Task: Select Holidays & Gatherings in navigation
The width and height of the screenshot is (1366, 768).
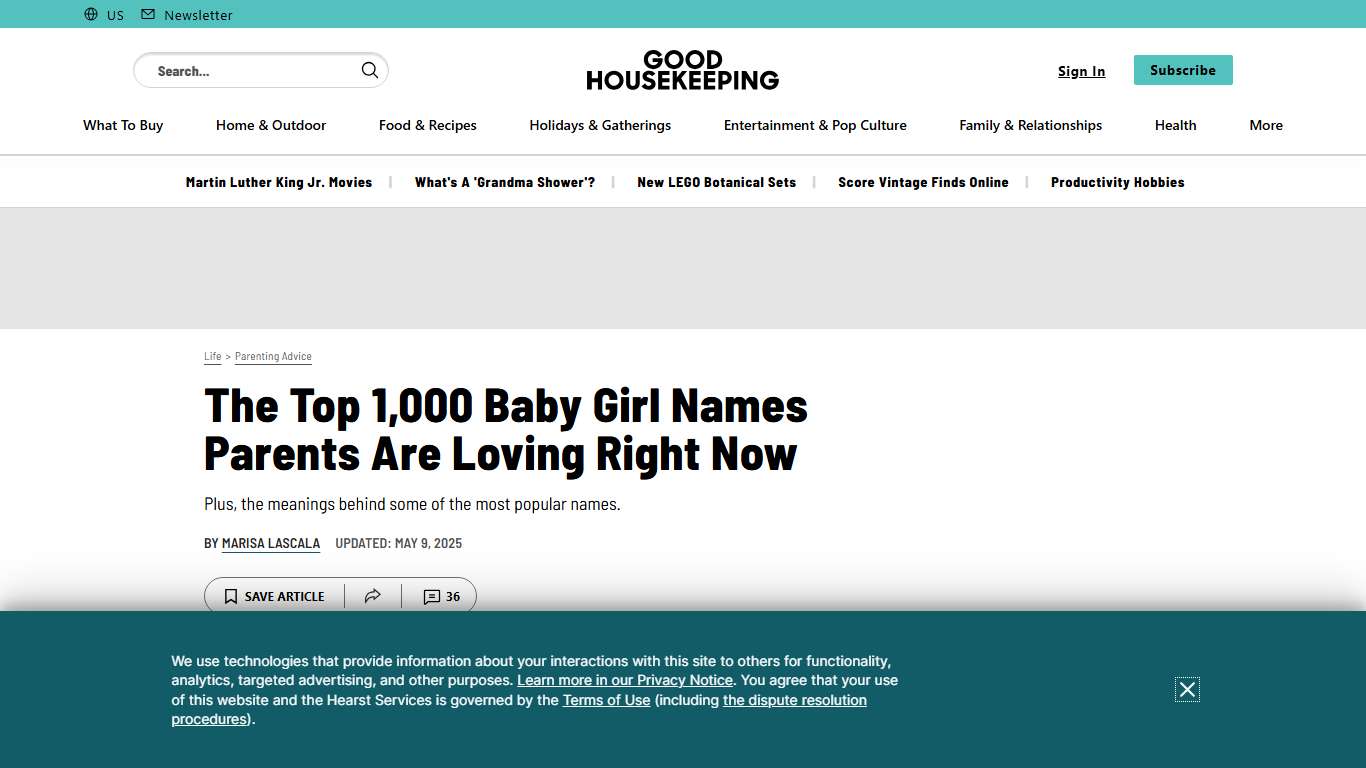Action: pos(600,125)
